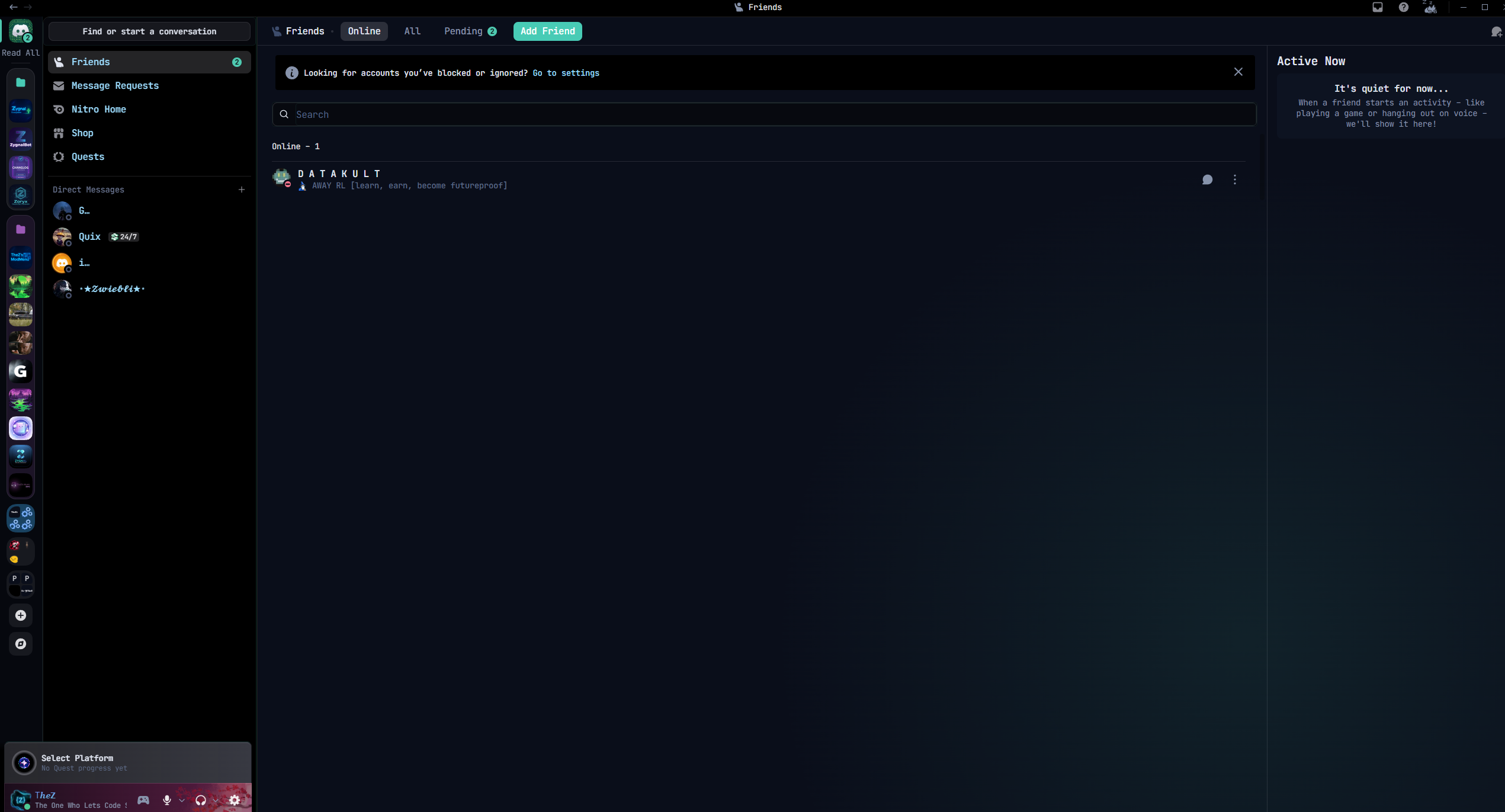Click the sleeping avatar icon in title bar
The width and height of the screenshot is (1505, 812).
pyautogui.click(x=1430, y=7)
